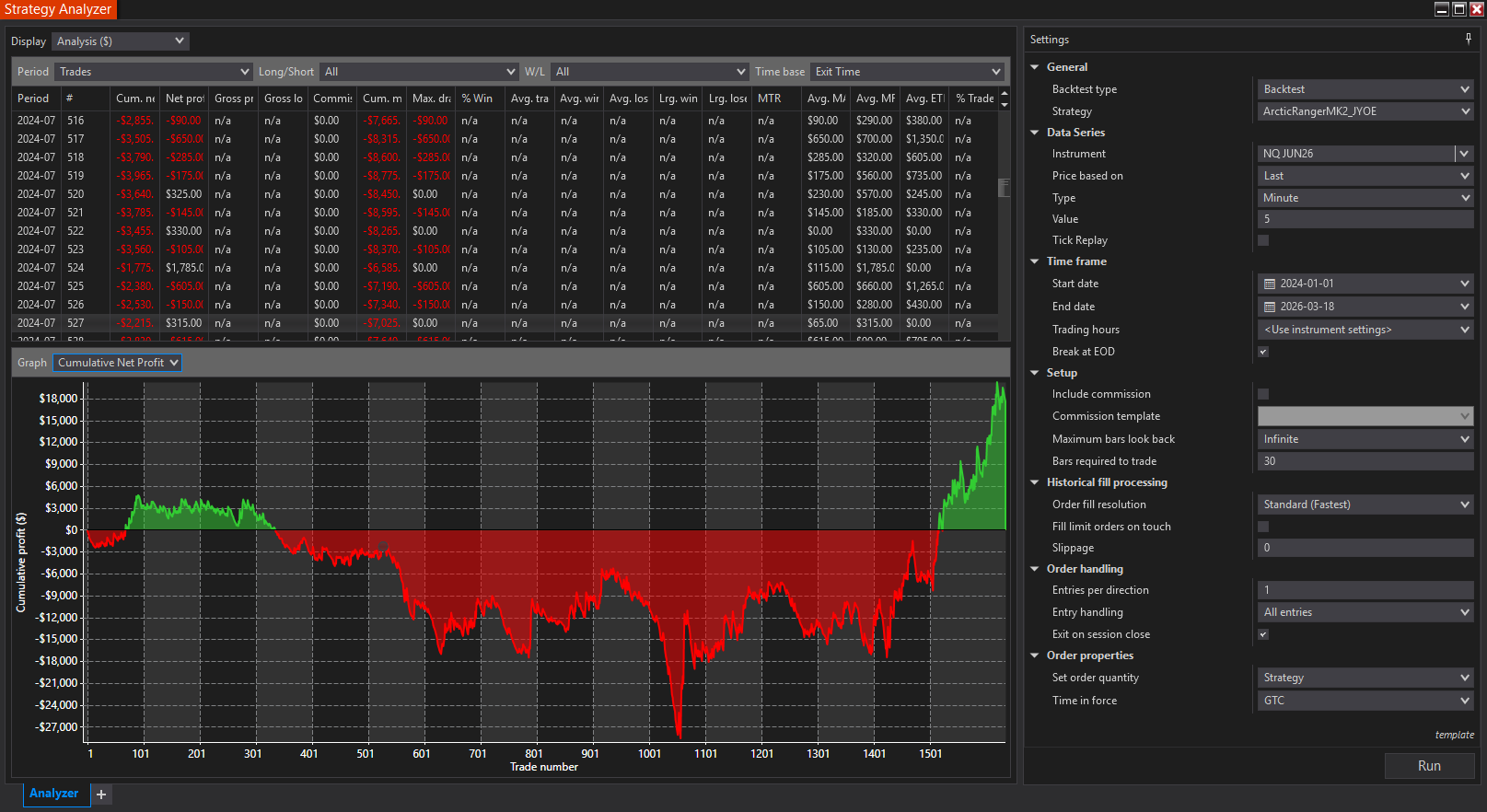
Task: Pin the Settings panel with pushpin icon
Action: pyautogui.click(x=1469, y=39)
